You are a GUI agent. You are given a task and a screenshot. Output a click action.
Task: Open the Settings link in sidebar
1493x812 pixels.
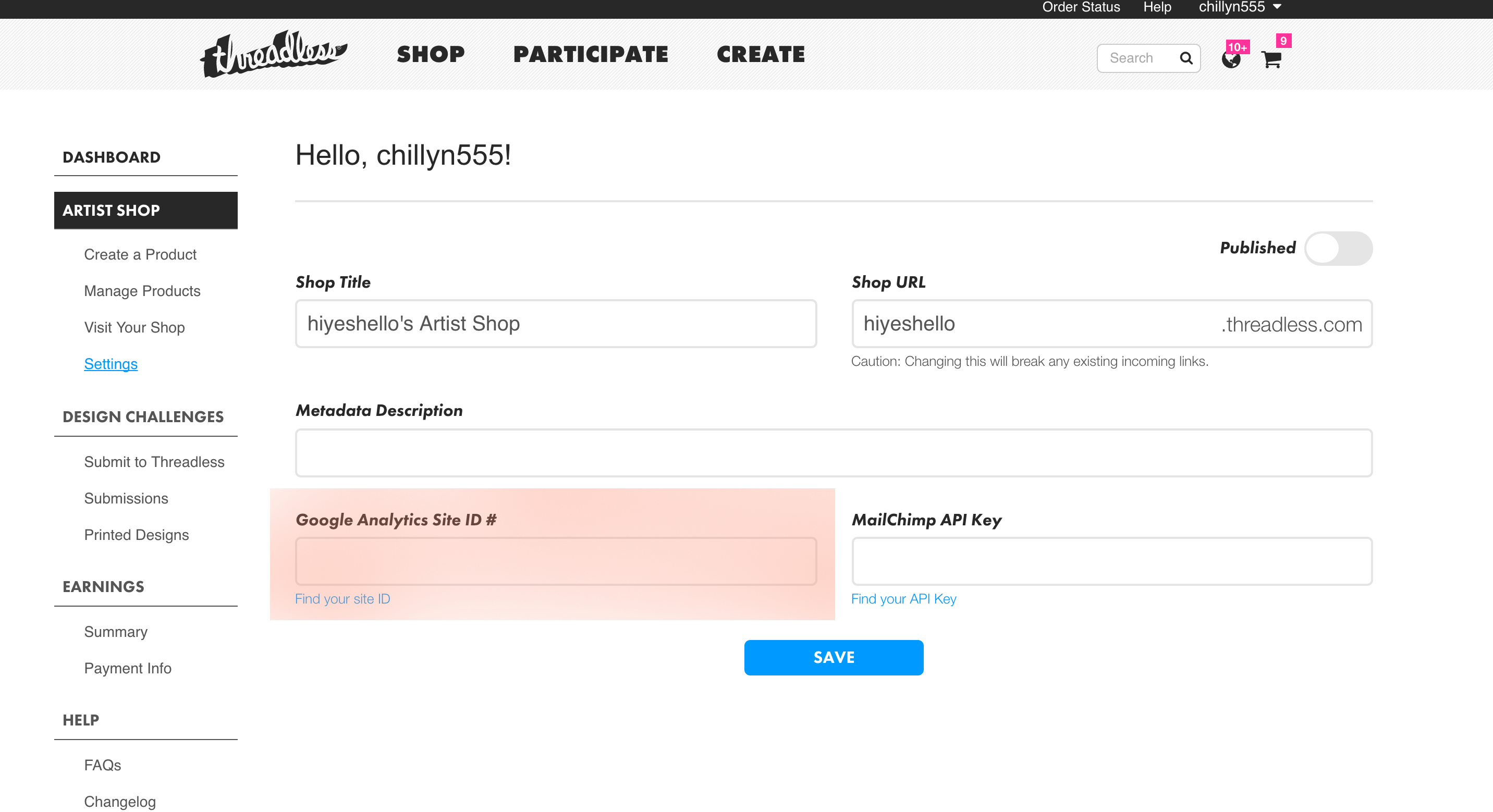point(111,364)
